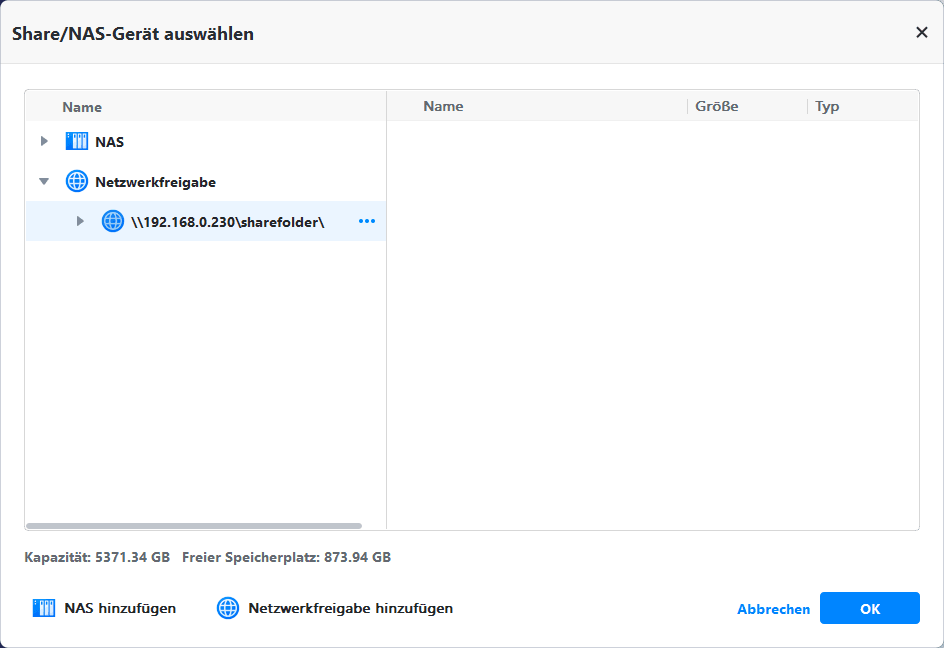
Task: Click the Netzwerkfreigabe globe icon in tree
Action: tap(77, 182)
